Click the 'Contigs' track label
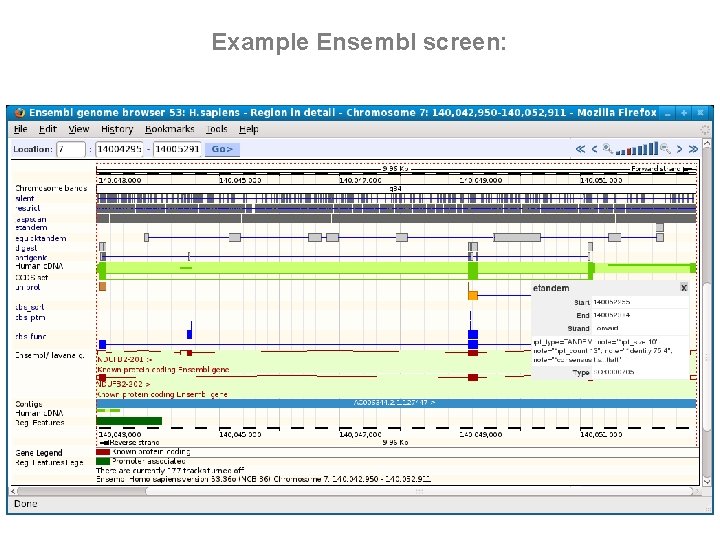This screenshot has height=540, width=720. click(28, 404)
